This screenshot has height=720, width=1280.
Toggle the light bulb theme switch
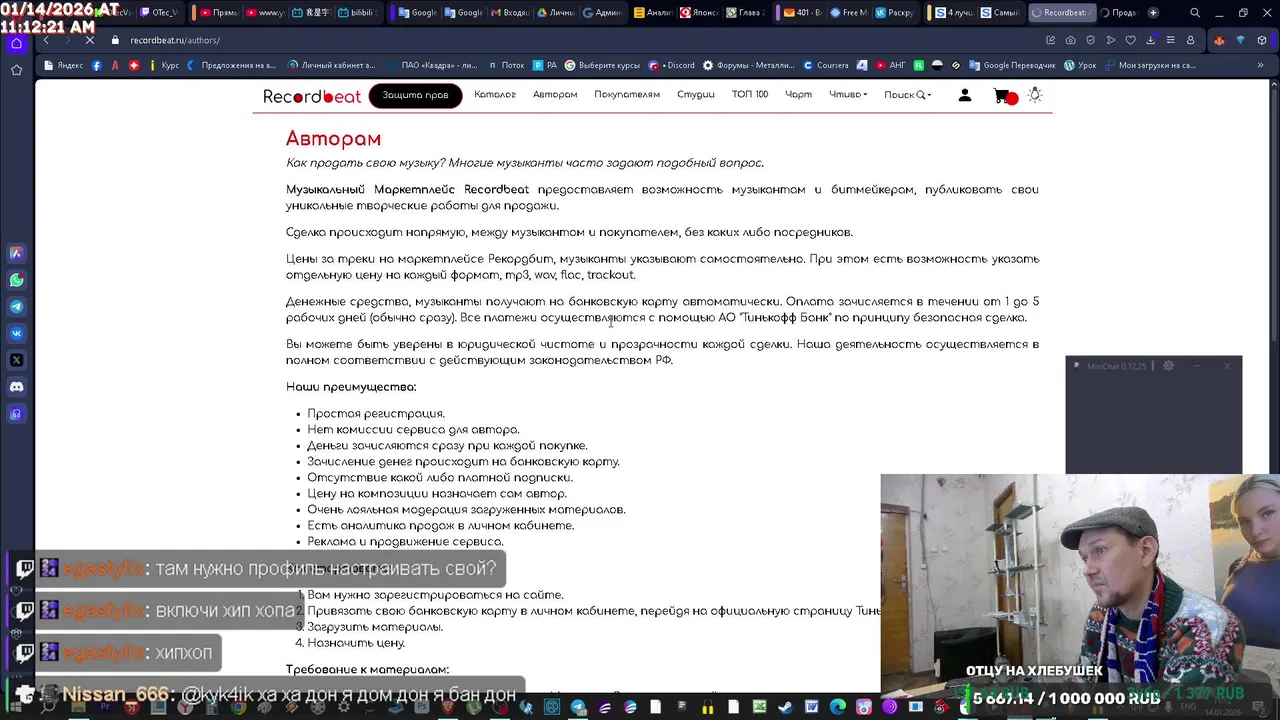coord(1035,94)
